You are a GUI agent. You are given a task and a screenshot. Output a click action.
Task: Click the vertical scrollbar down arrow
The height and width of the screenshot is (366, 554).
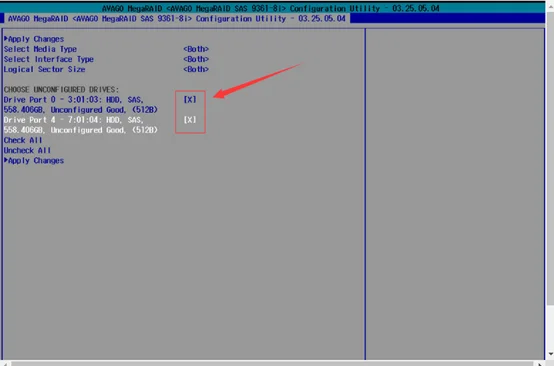[x=550, y=354]
